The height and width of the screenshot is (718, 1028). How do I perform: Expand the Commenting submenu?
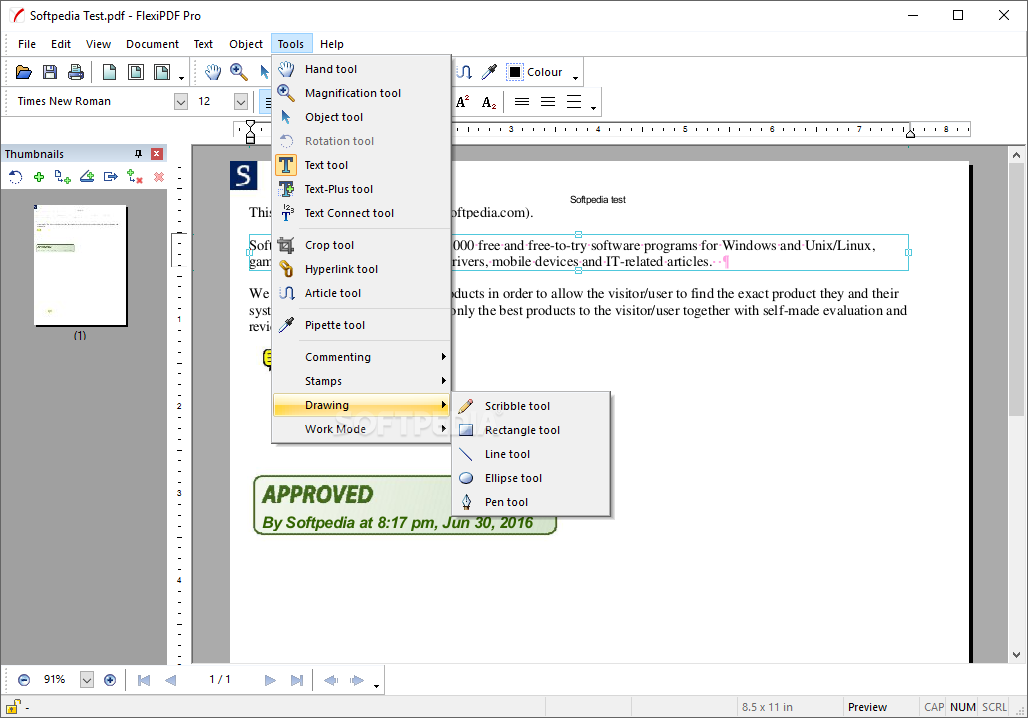click(361, 357)
